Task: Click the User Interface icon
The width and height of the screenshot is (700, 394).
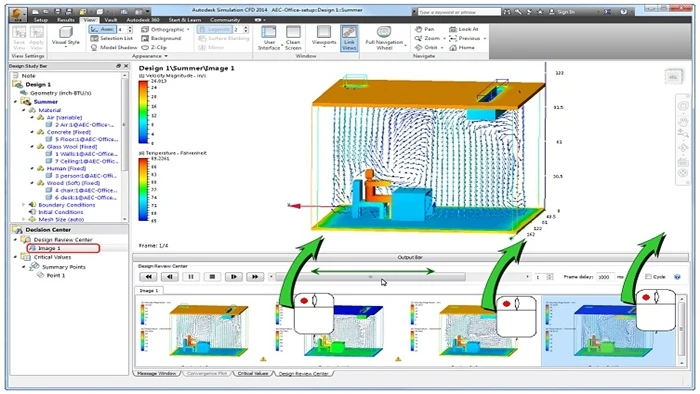Action: coord(269,32)
